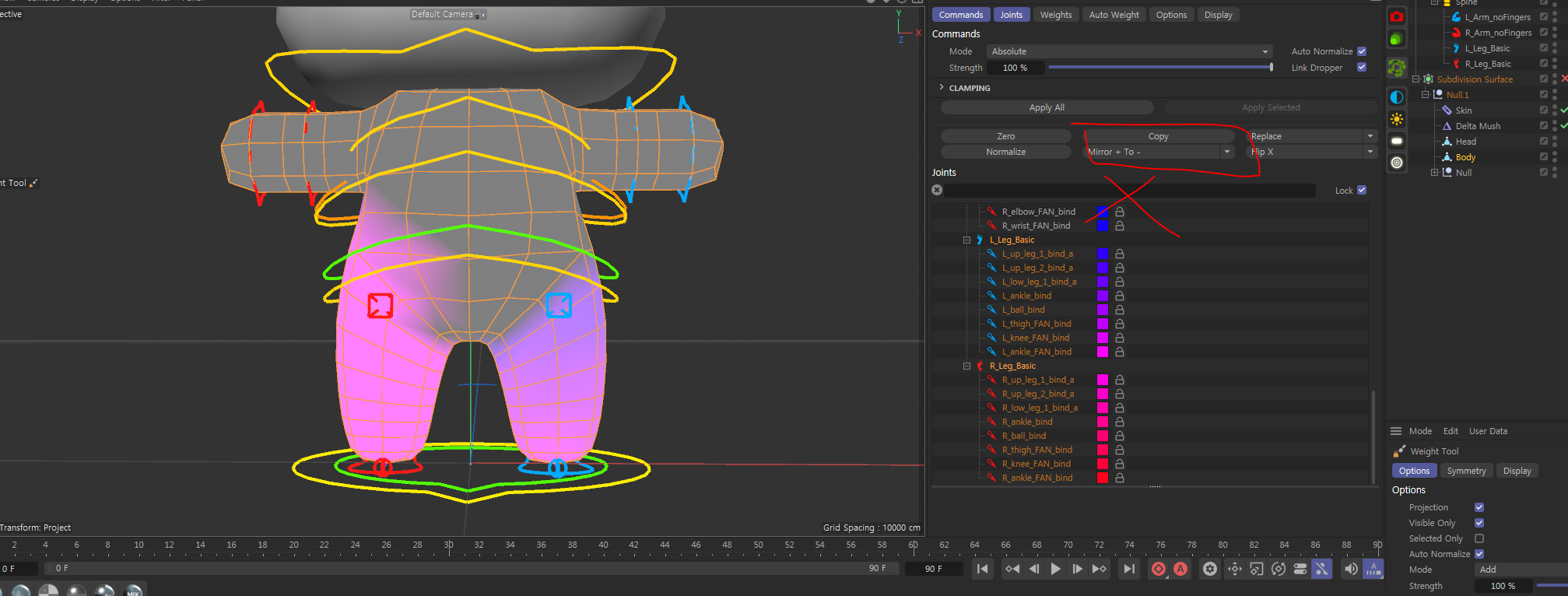Toggle the Skin tag green checkmark
Image resolution: width=1568 pixels, height=596 pixels.
[1563, 110]
